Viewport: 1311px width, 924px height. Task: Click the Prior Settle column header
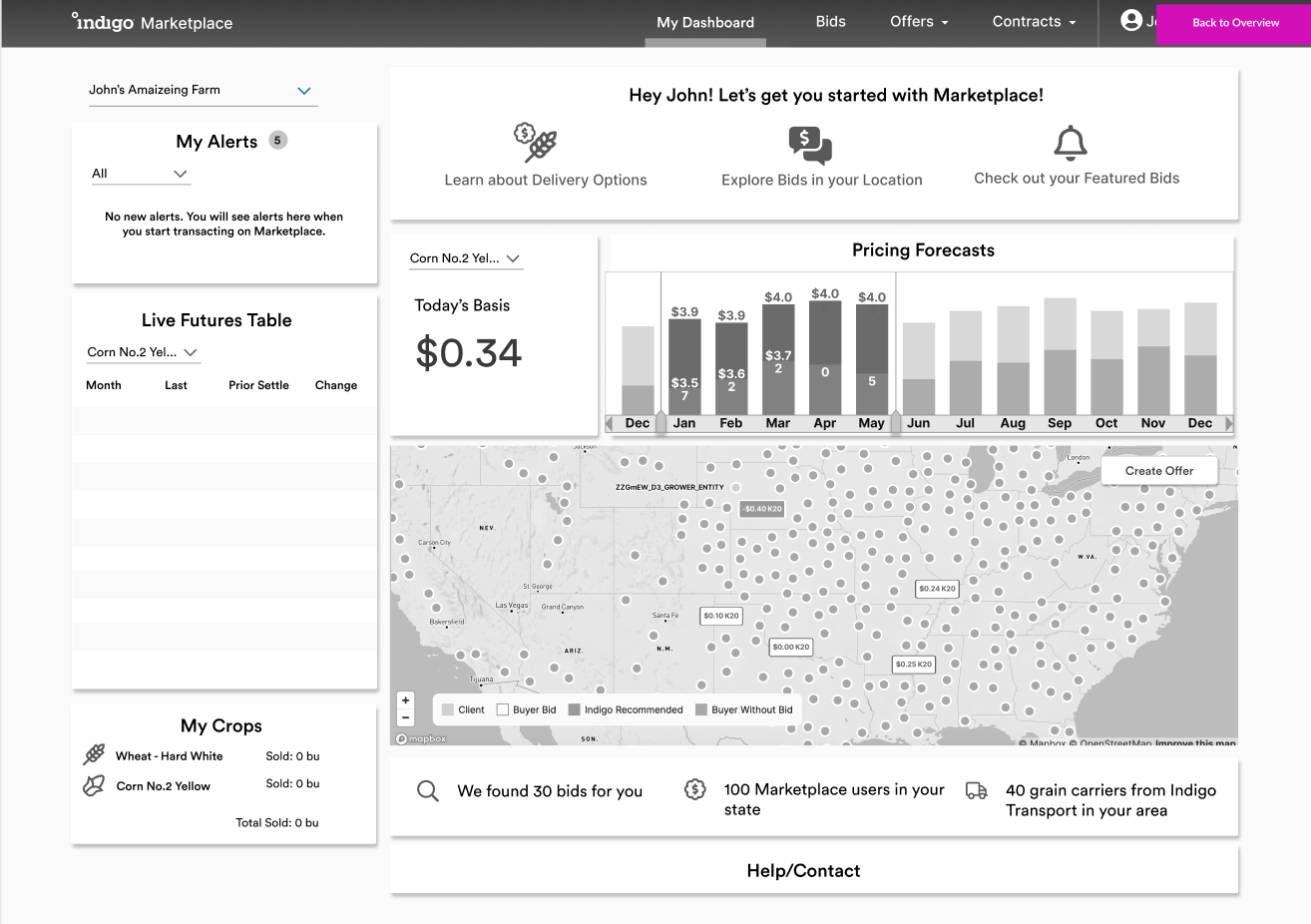tap(258, 385)
